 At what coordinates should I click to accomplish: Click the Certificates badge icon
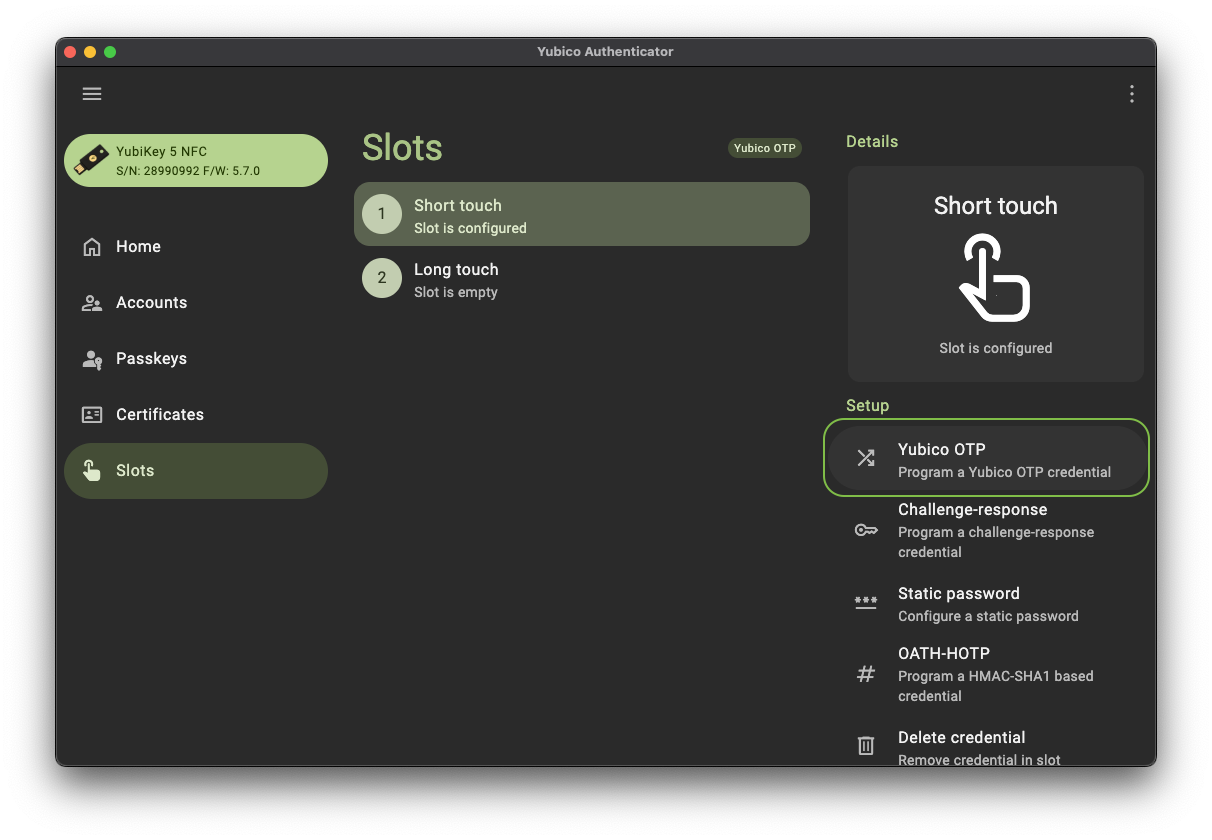92,415
